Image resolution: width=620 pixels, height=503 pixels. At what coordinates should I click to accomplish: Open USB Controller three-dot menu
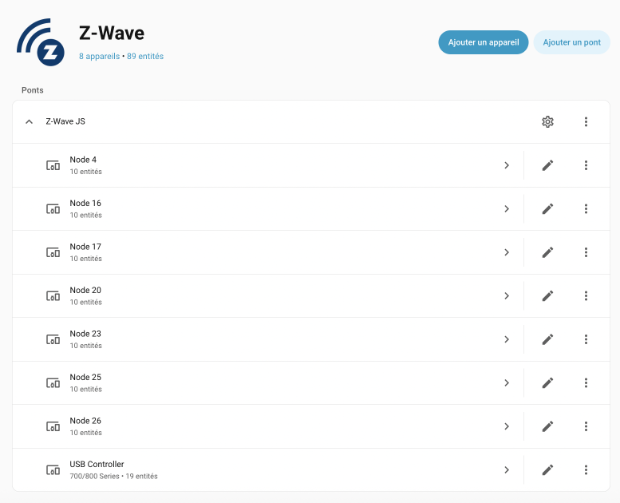pos(586,470)
